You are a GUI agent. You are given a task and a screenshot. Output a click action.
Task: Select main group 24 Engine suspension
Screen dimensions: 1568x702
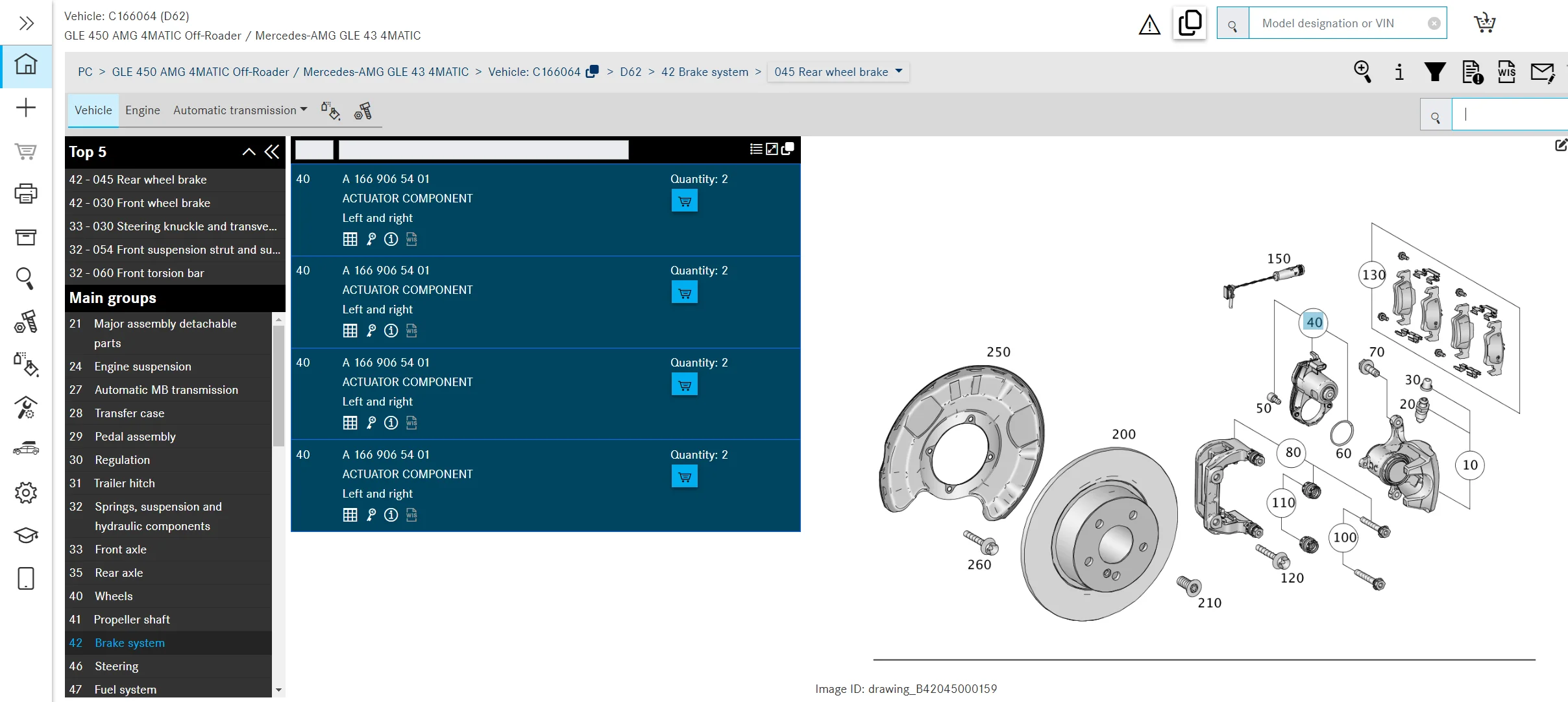[x=168, y=367]
